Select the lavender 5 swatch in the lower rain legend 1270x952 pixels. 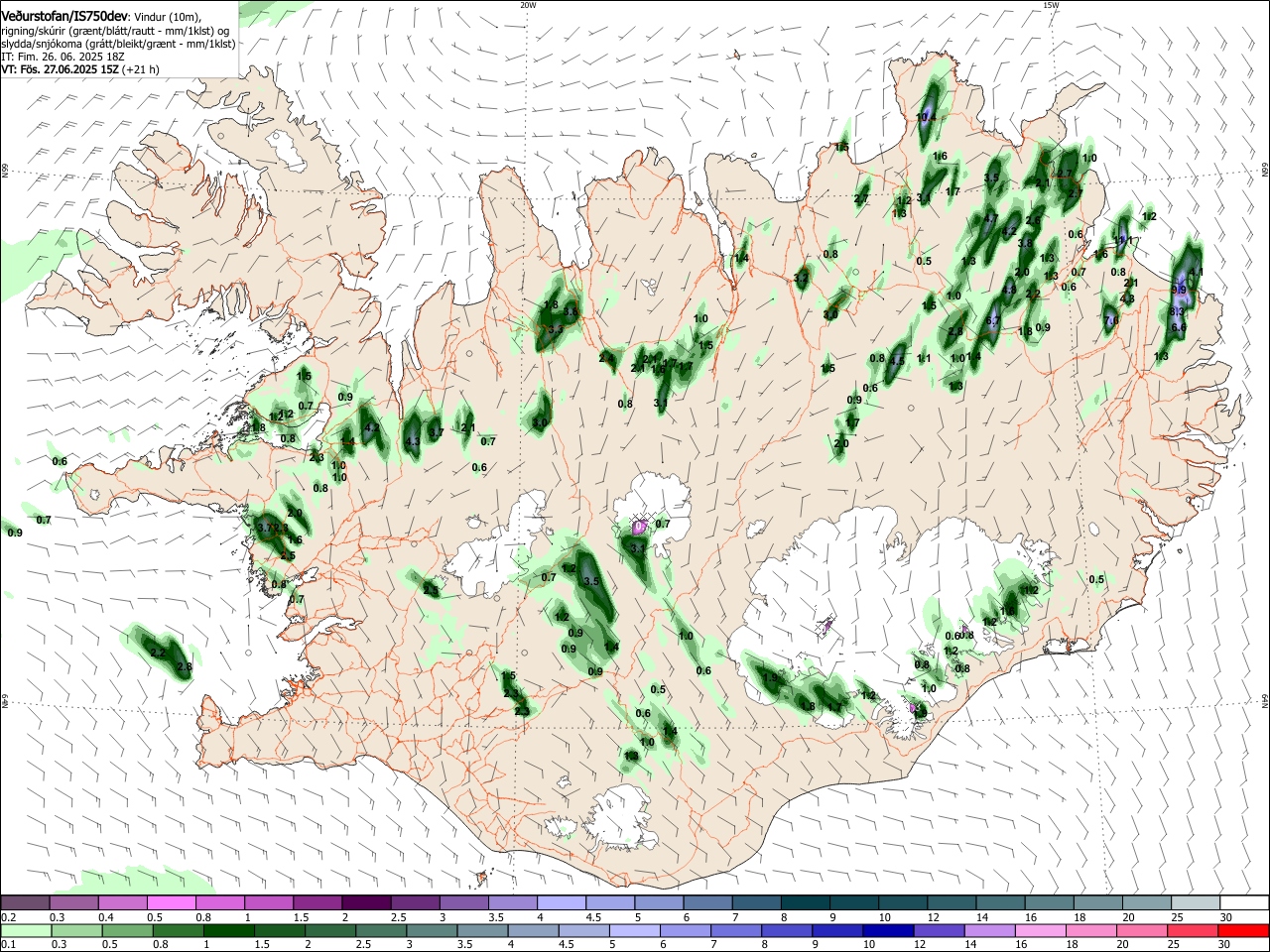click(x=633, y=930)
